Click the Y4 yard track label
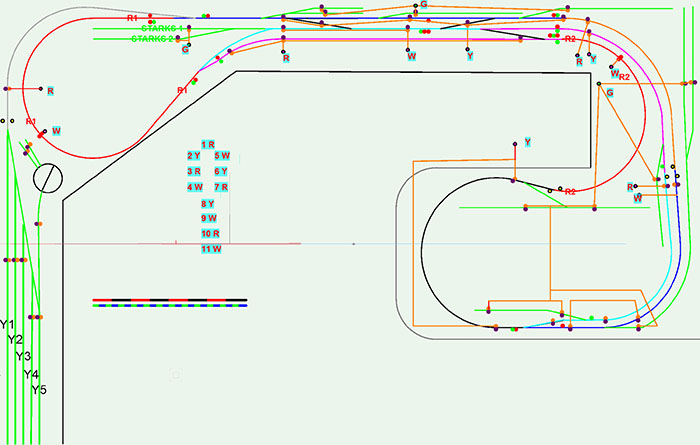The width and height of the screenshot is (700, 445). pyautogui.click(x=31, y=374)
